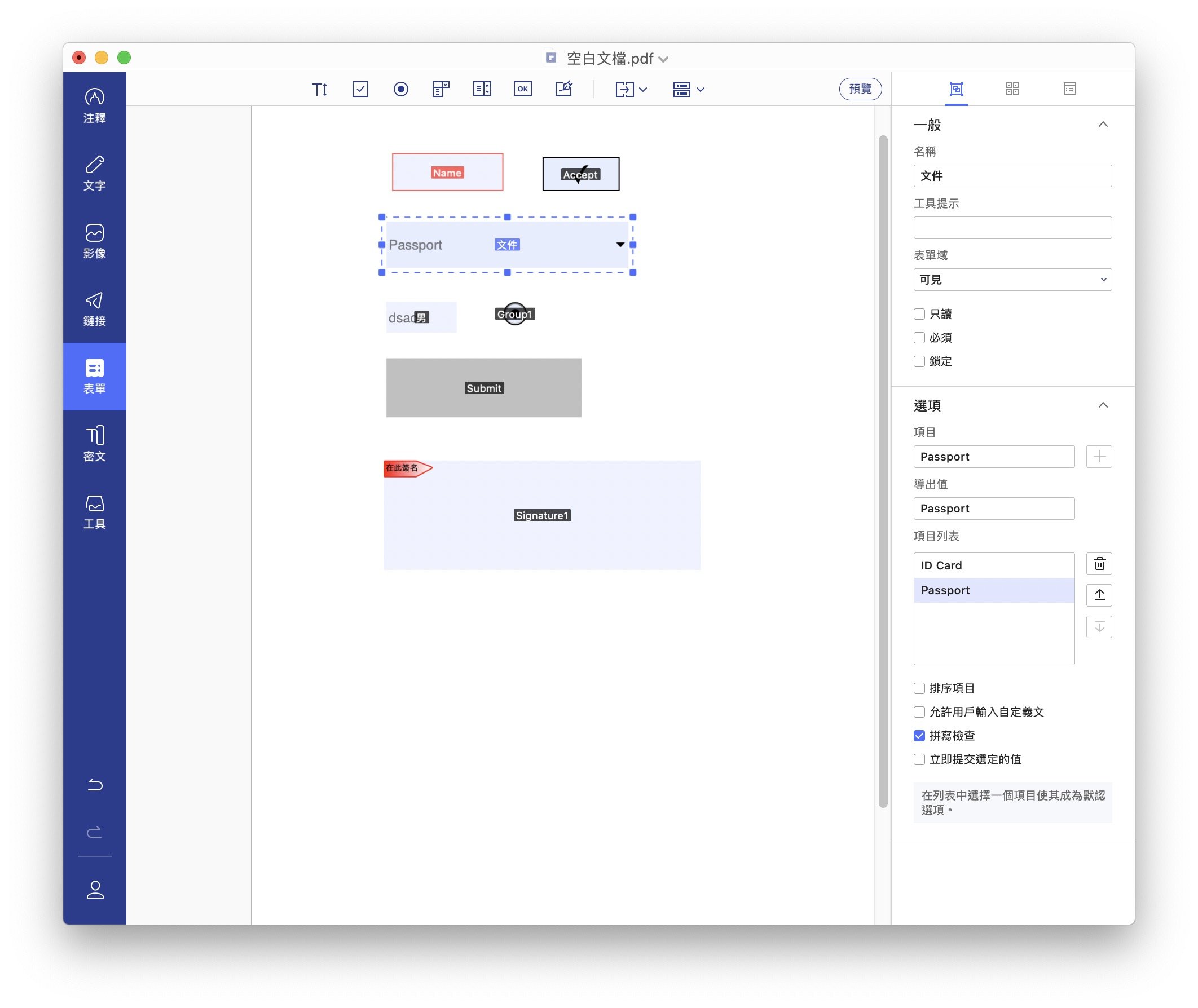Collapse the 一般 section
The image size is (1198, 1008).
[x=1103, y=125]
